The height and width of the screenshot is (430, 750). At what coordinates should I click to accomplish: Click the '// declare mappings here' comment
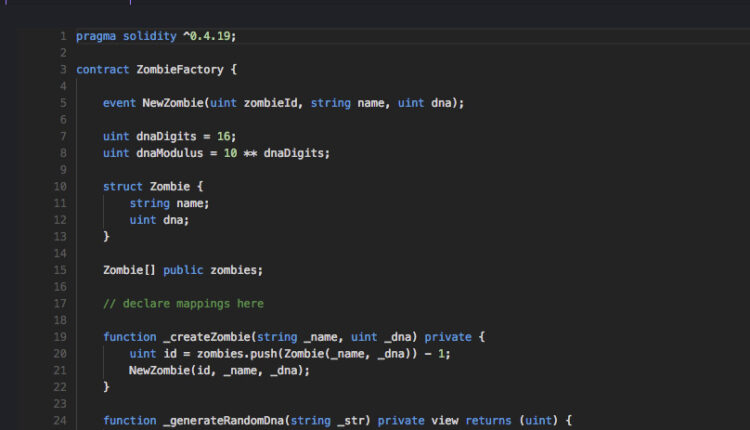[x=183, y=303]
